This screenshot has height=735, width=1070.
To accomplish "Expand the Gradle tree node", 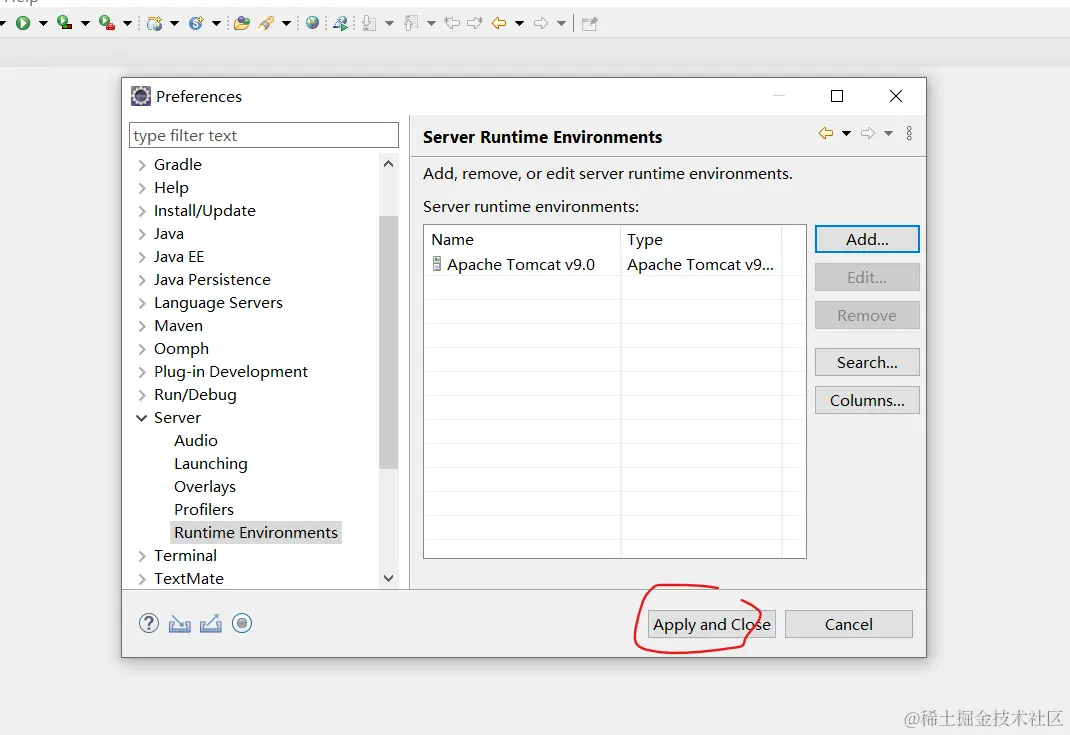I will coord(142,165).
